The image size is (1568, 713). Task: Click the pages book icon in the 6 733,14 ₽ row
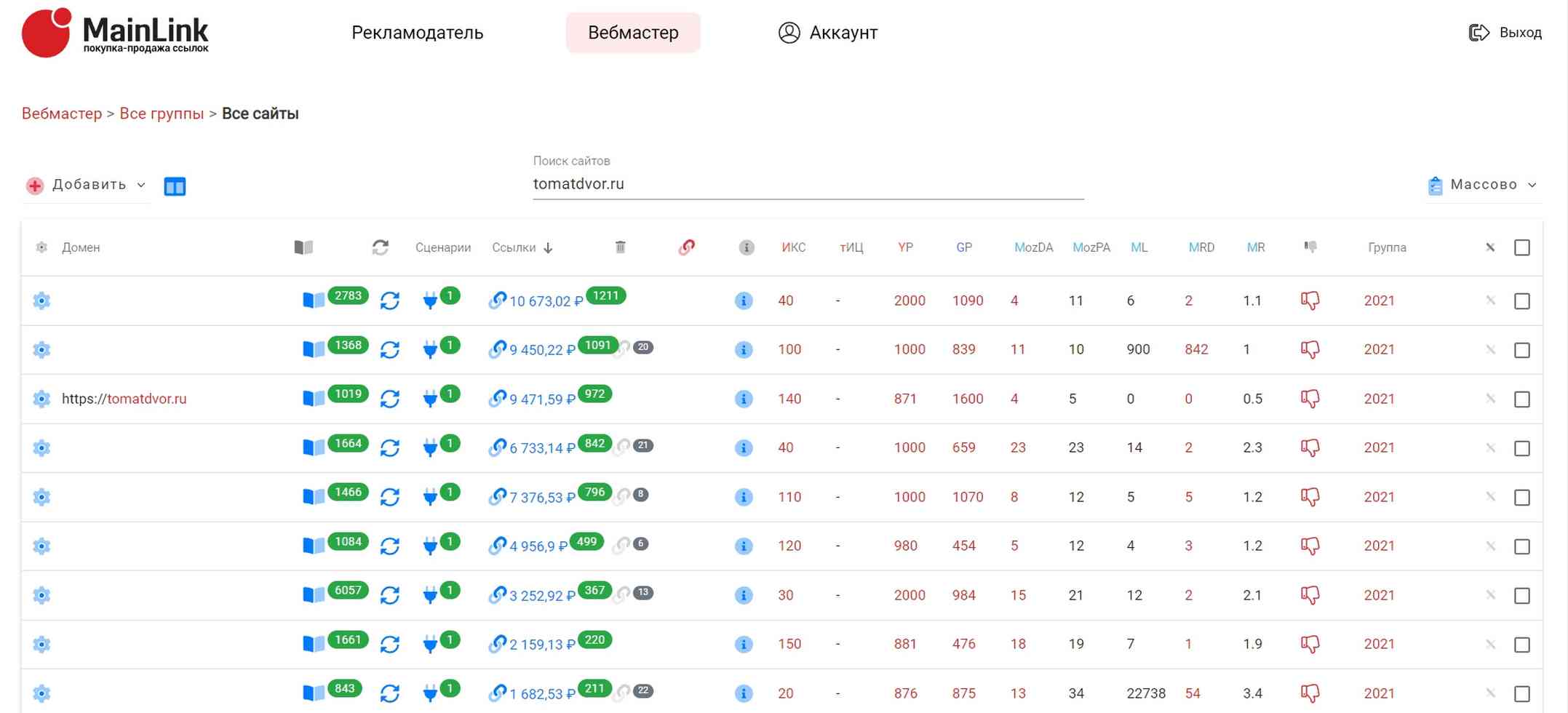point(313,447)
